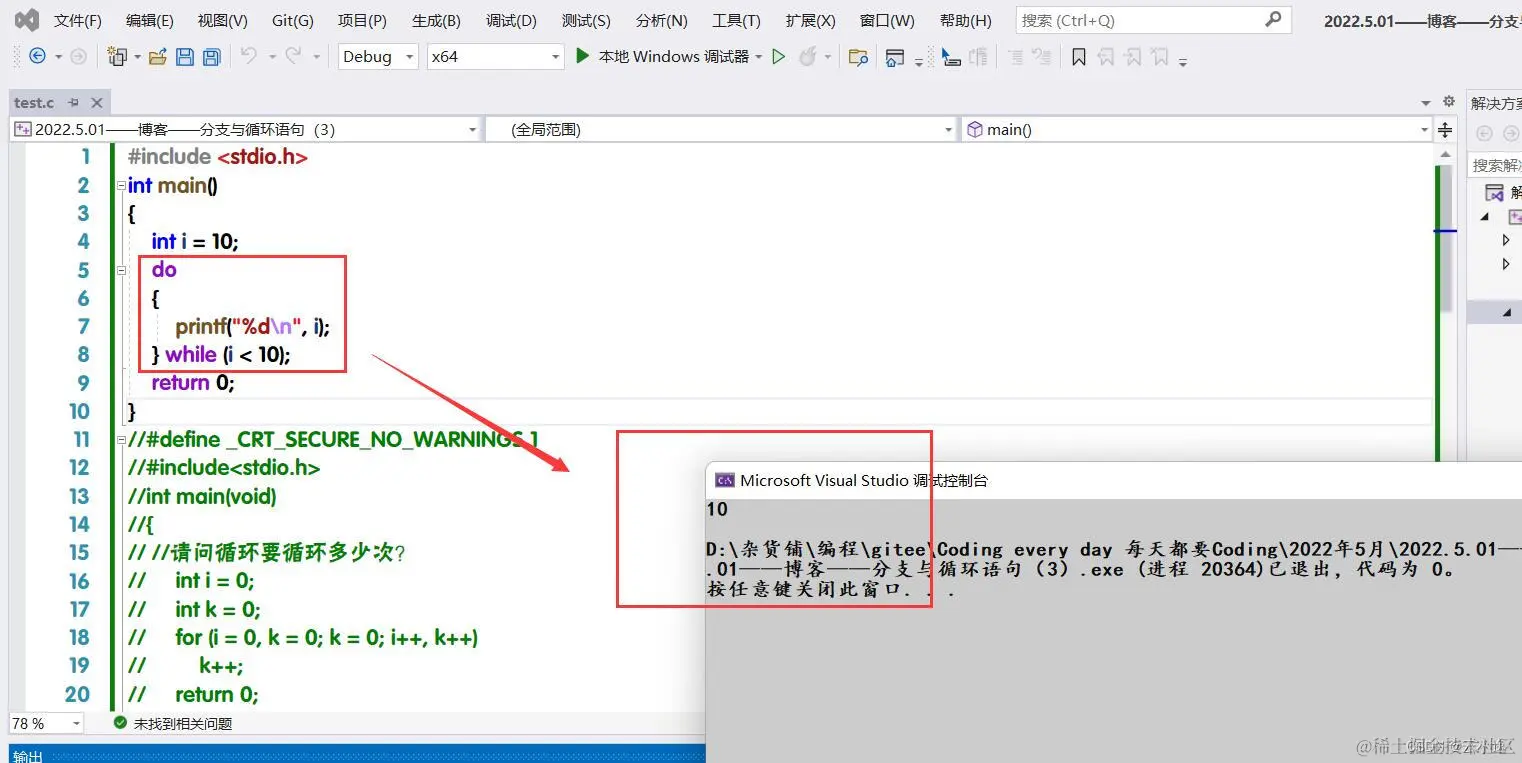Collapse the solution tree root node
The image size is (1522, 763).
[1485, 216]
